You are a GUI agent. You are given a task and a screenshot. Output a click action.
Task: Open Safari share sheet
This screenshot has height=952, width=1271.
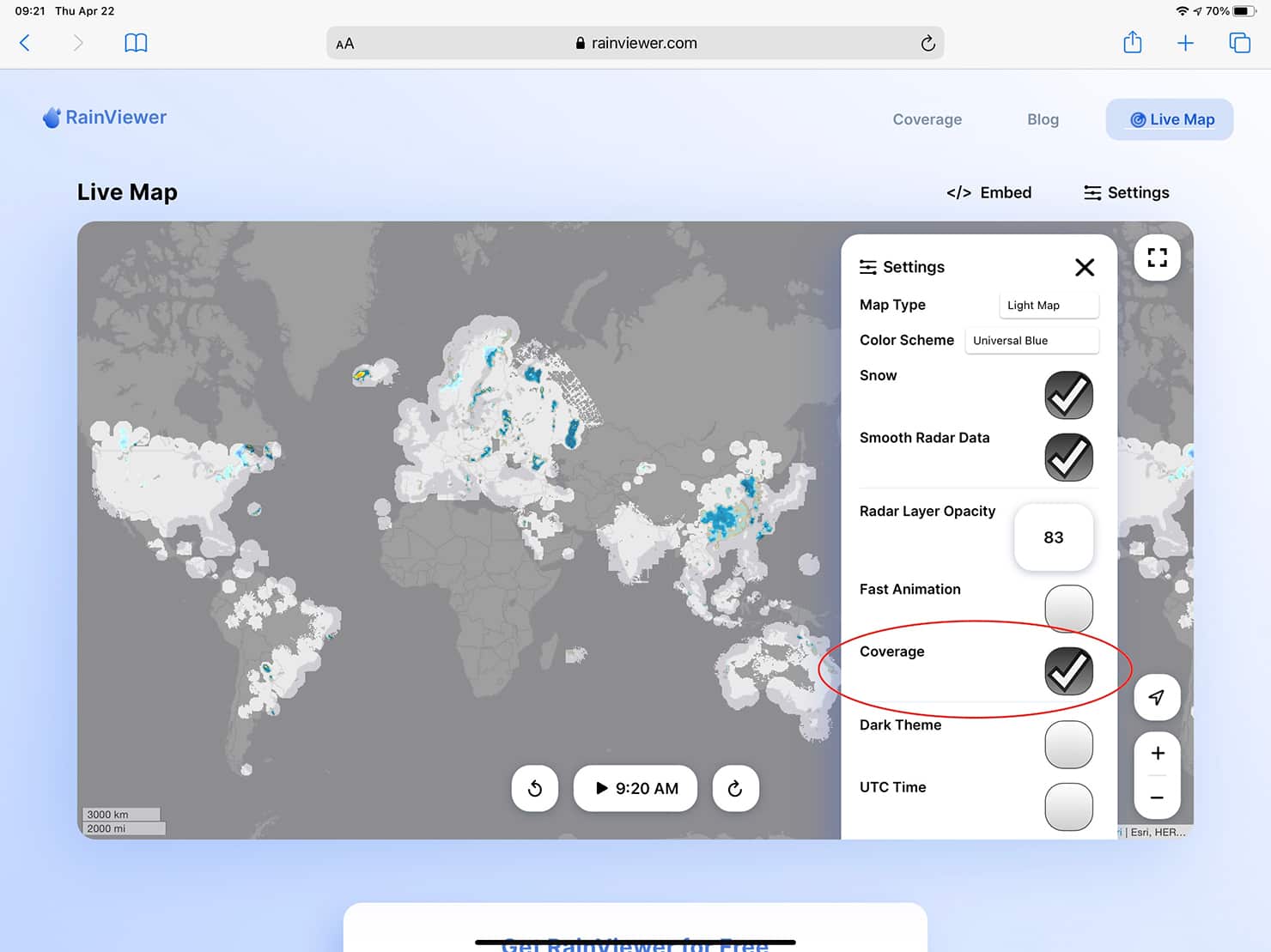point(1132,43)
